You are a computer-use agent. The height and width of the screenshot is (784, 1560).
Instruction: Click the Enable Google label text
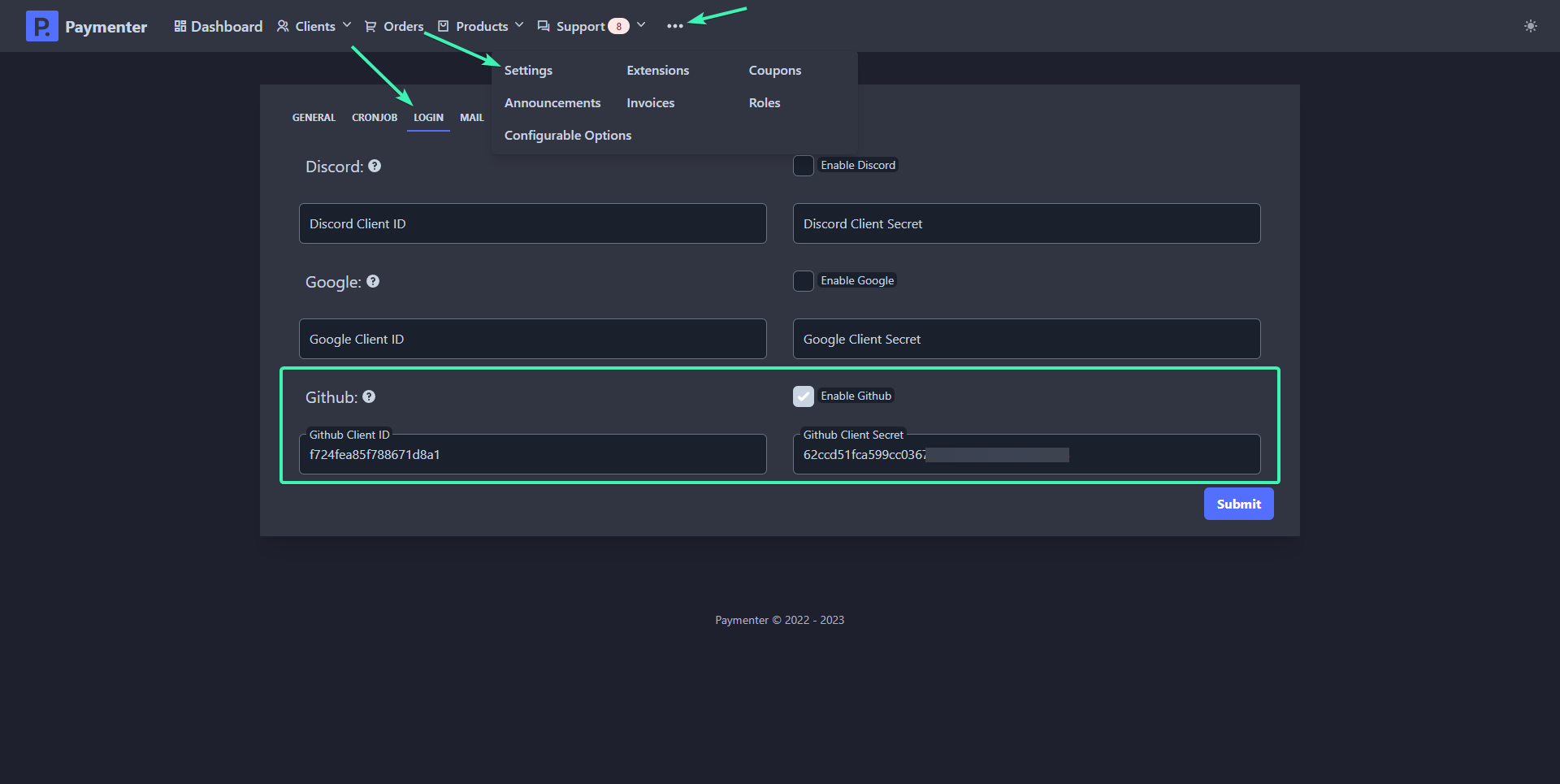(x=857, y=280)
